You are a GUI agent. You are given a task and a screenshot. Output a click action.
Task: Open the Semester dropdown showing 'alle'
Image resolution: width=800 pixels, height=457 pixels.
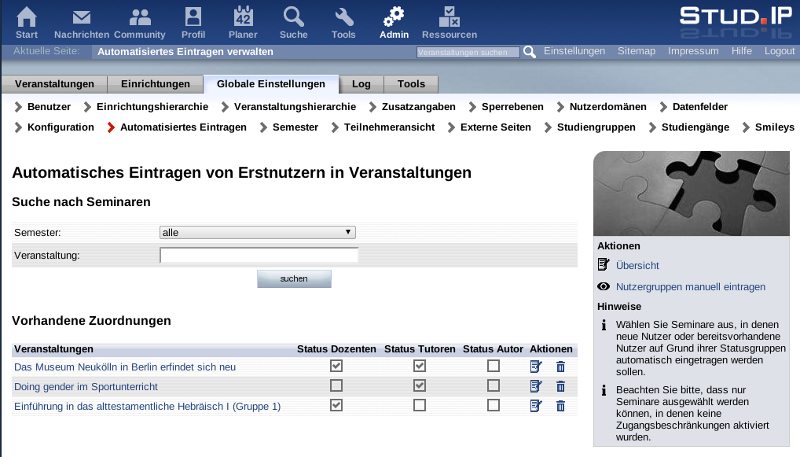257,232
